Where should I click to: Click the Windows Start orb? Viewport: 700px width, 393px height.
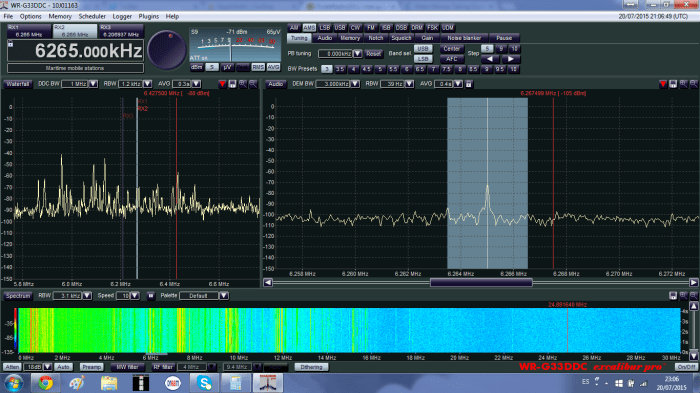click(x=14, y=383)
